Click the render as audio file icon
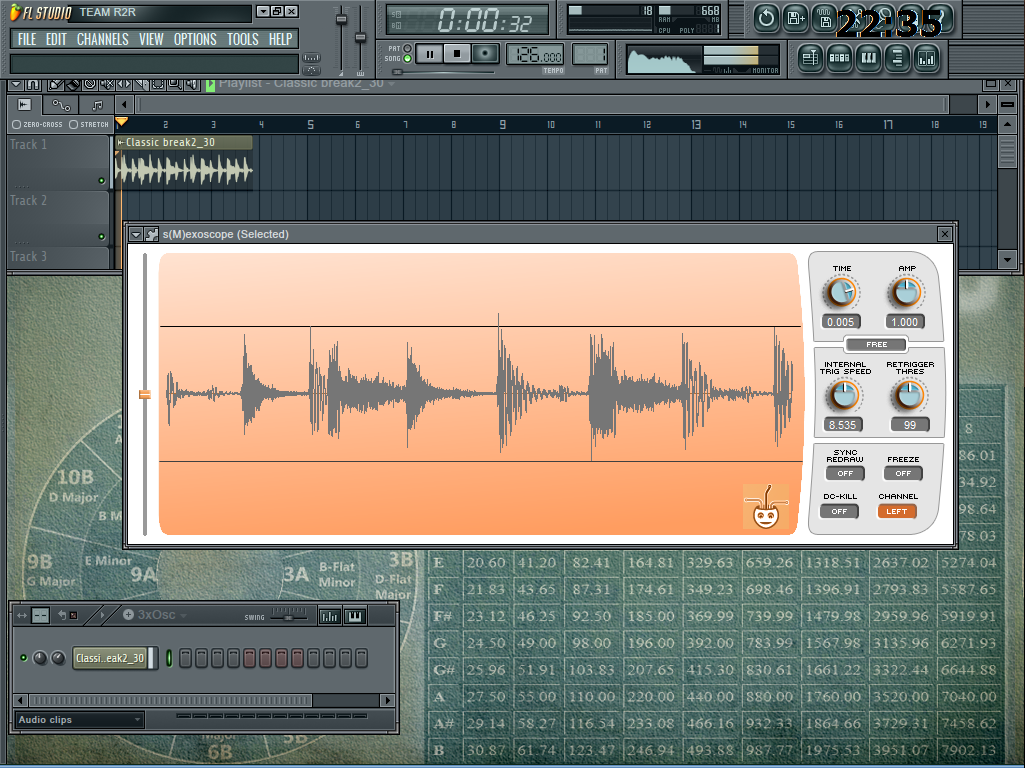This screenshot has height=768, width=1025. (825, 18)
